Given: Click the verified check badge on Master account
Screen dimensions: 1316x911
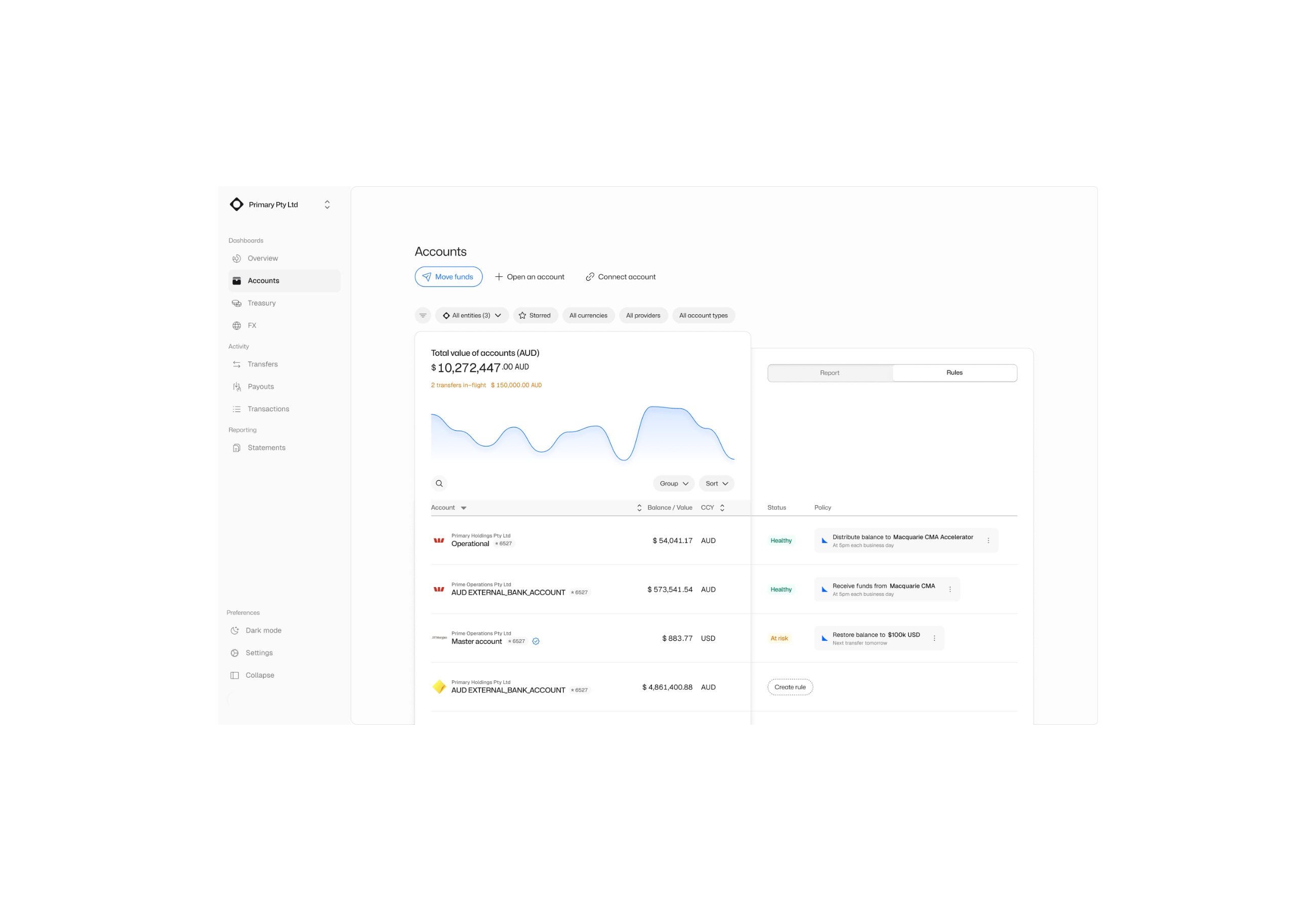Looking at the screenshot, I should [536, 641].
